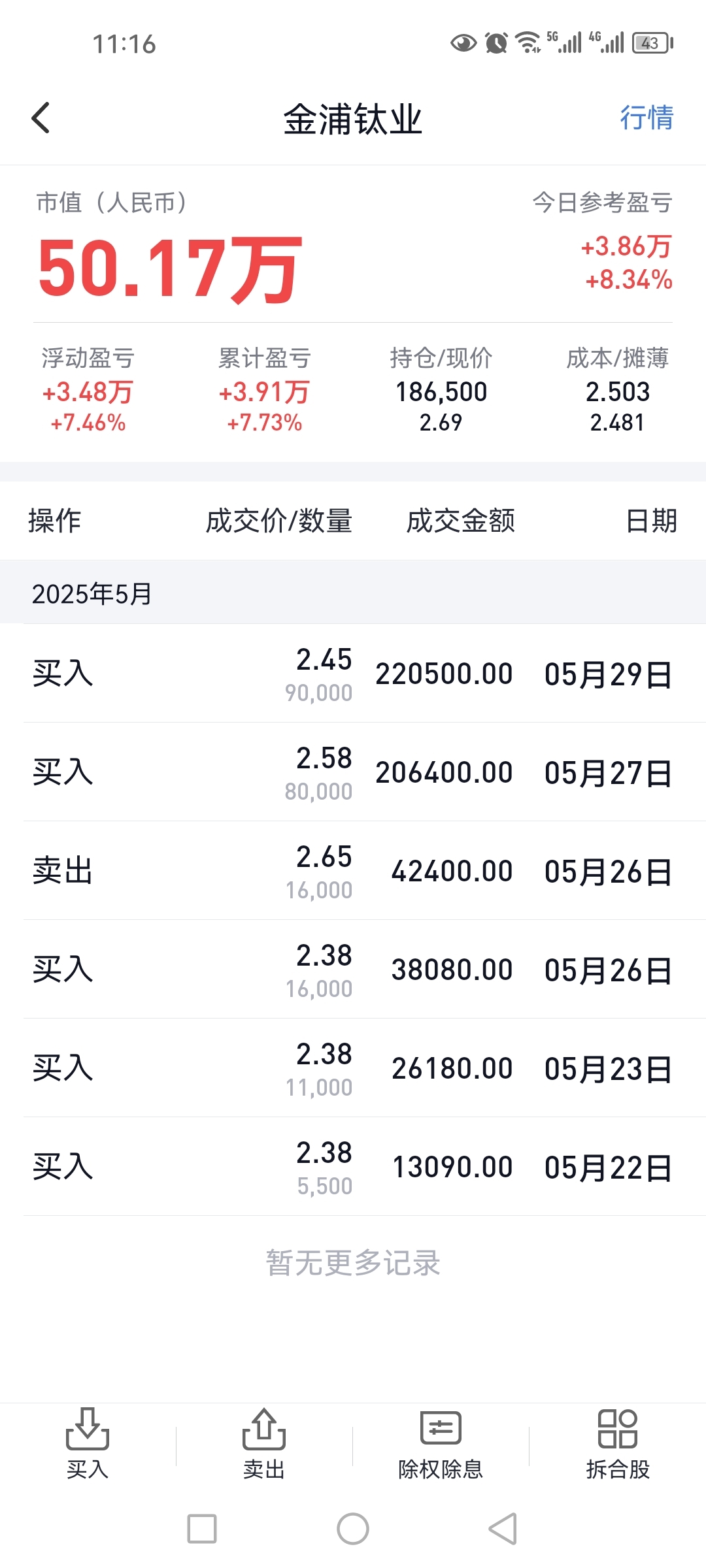Viewport: 706px width, 1568px height.
Task: Tap the battery indicator in status bar
Action: click(x=652, y=43)
